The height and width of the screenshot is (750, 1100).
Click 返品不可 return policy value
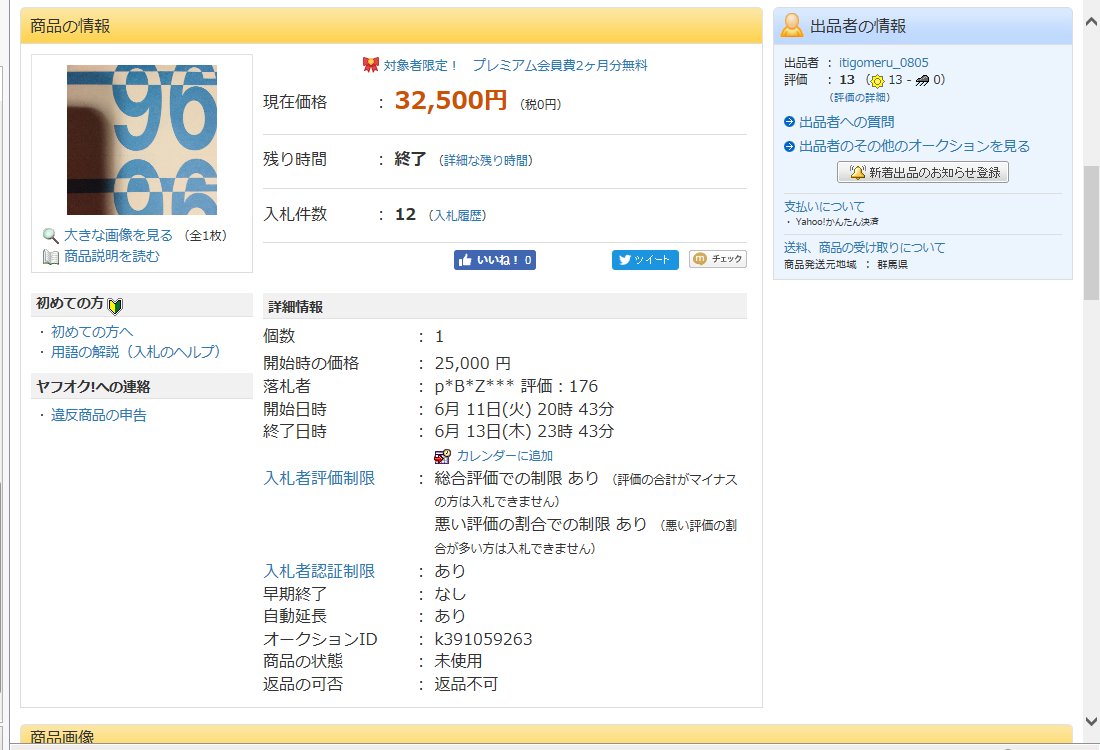[x=466, y=684]
